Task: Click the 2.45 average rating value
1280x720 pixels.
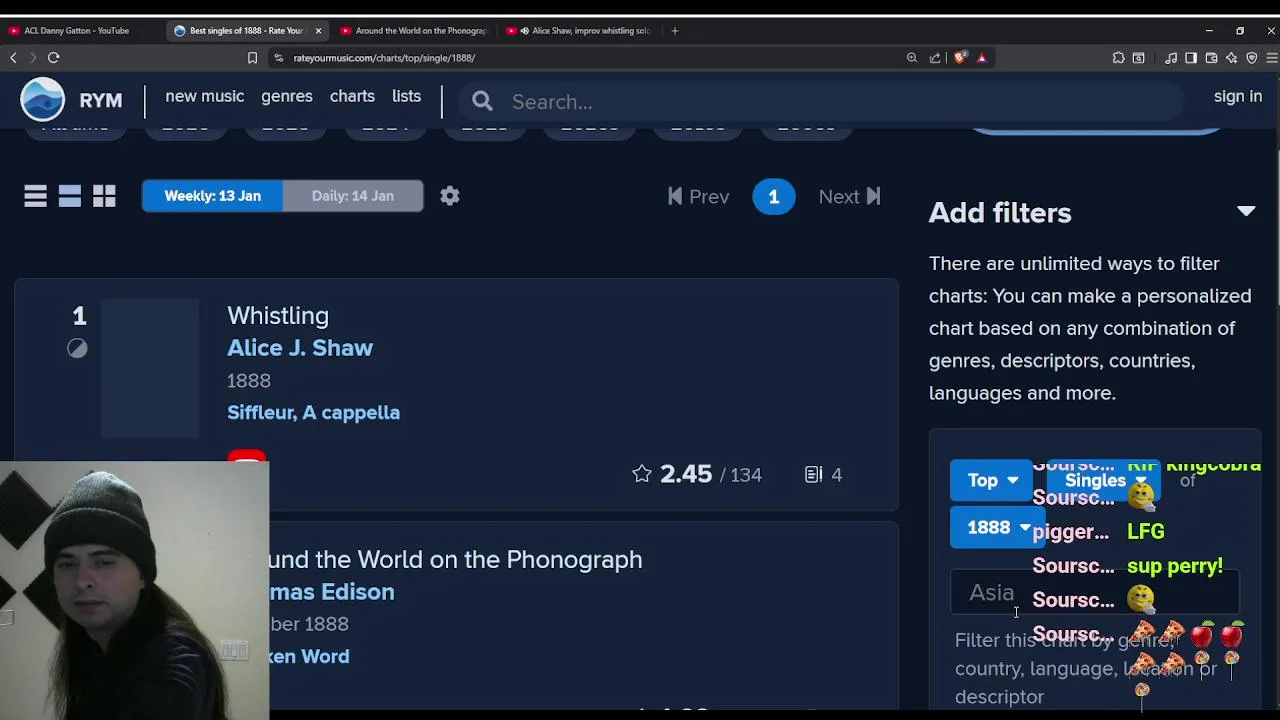Action: [686, 474]
